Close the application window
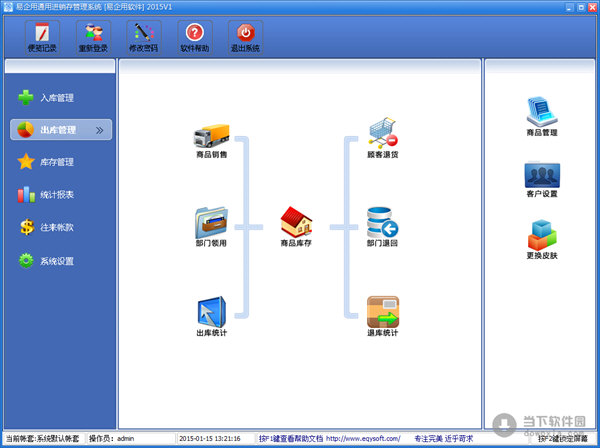The image size is (600, 448). (592, 7)
